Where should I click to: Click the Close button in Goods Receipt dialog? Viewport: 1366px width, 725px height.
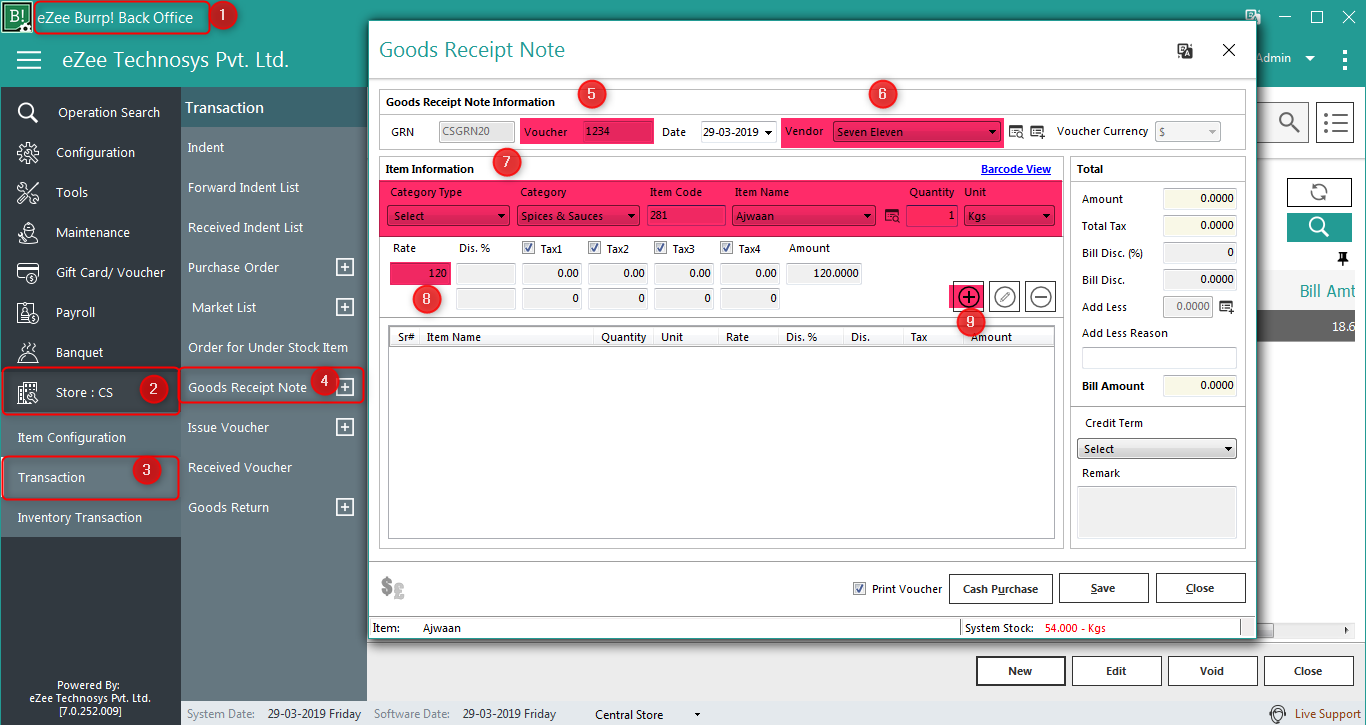1200,588
